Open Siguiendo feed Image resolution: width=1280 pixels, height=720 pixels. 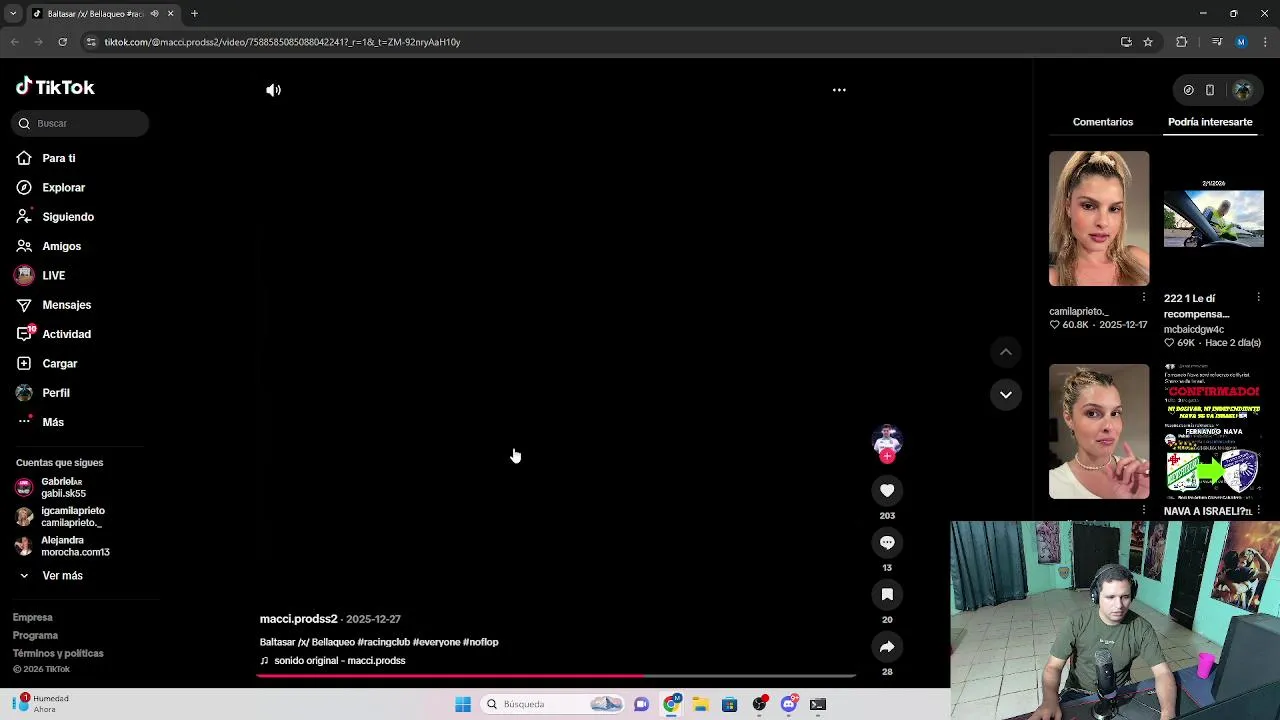tap(67, 217)
